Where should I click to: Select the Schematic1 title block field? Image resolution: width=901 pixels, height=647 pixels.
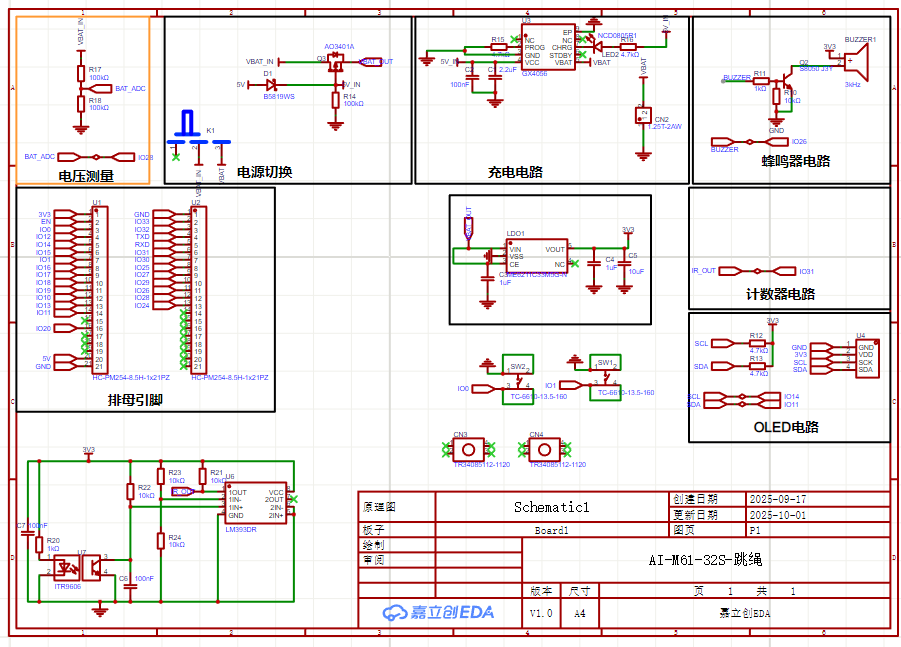pos(551,507)
